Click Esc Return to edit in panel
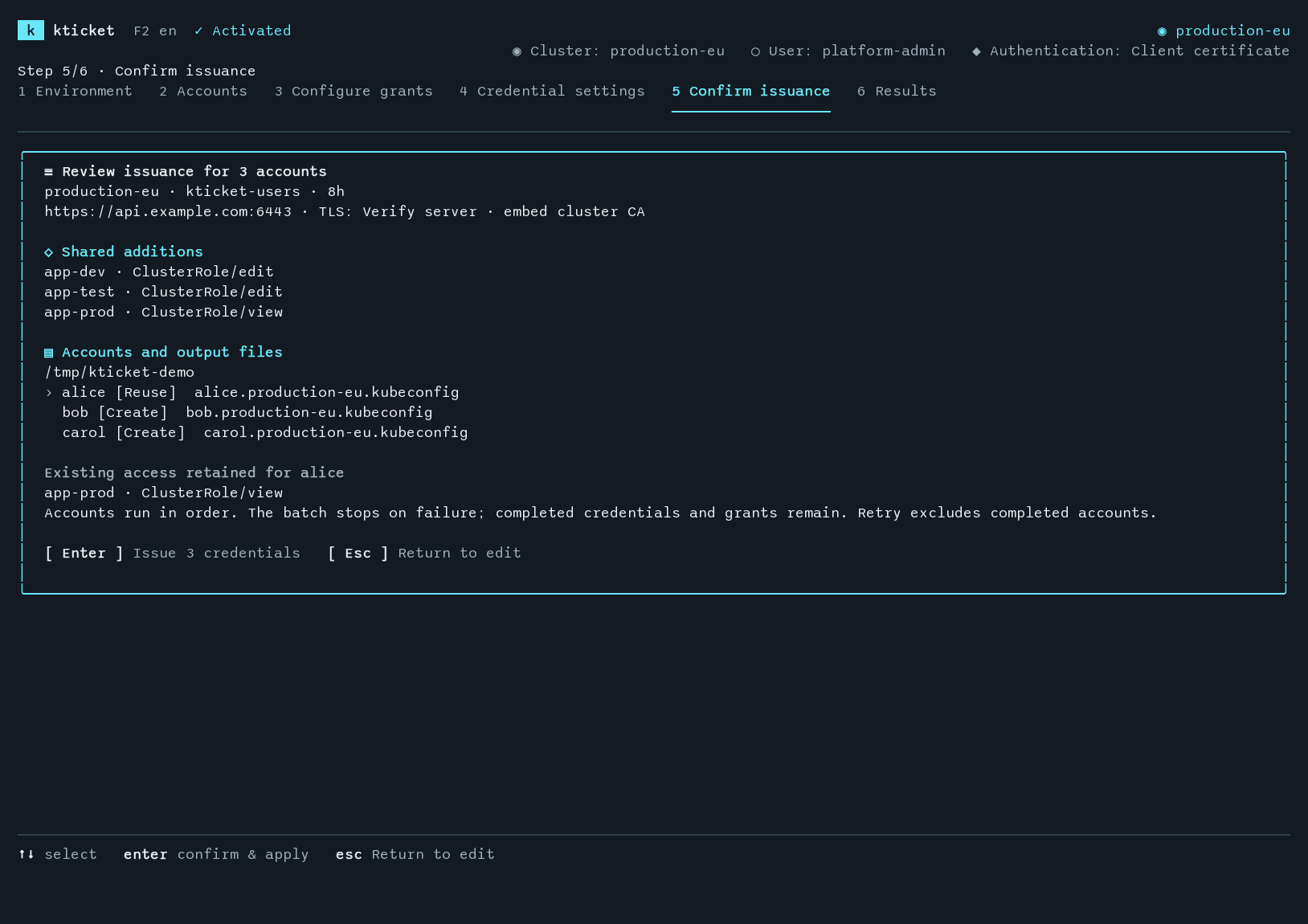 424,553
